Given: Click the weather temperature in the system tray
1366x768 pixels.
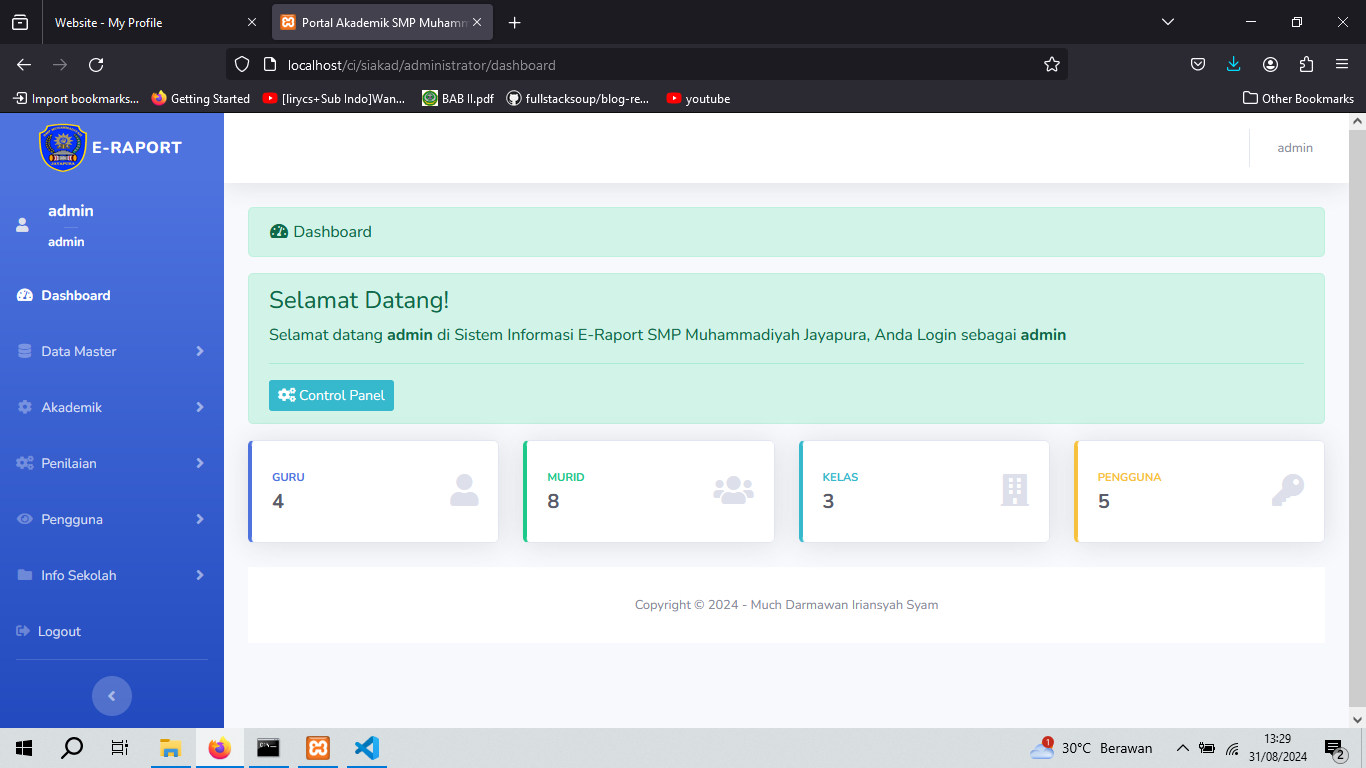Looking at the screenshot, I should click(1079, 747).
